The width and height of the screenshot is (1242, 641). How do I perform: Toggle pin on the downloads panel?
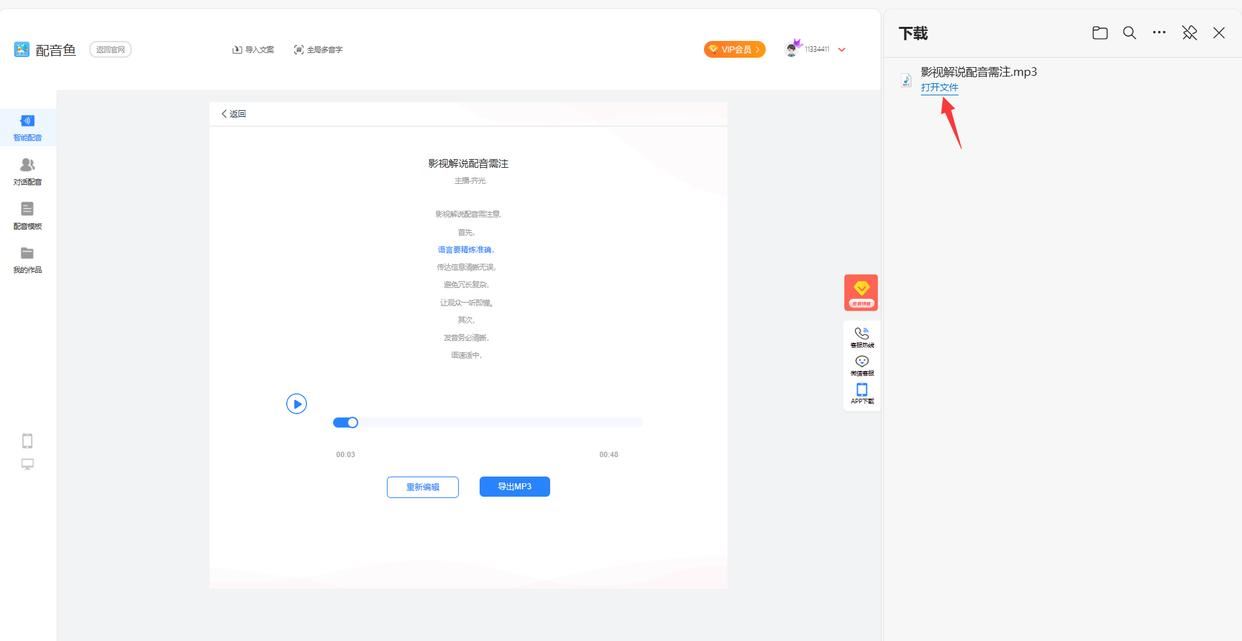[1189, 33]
